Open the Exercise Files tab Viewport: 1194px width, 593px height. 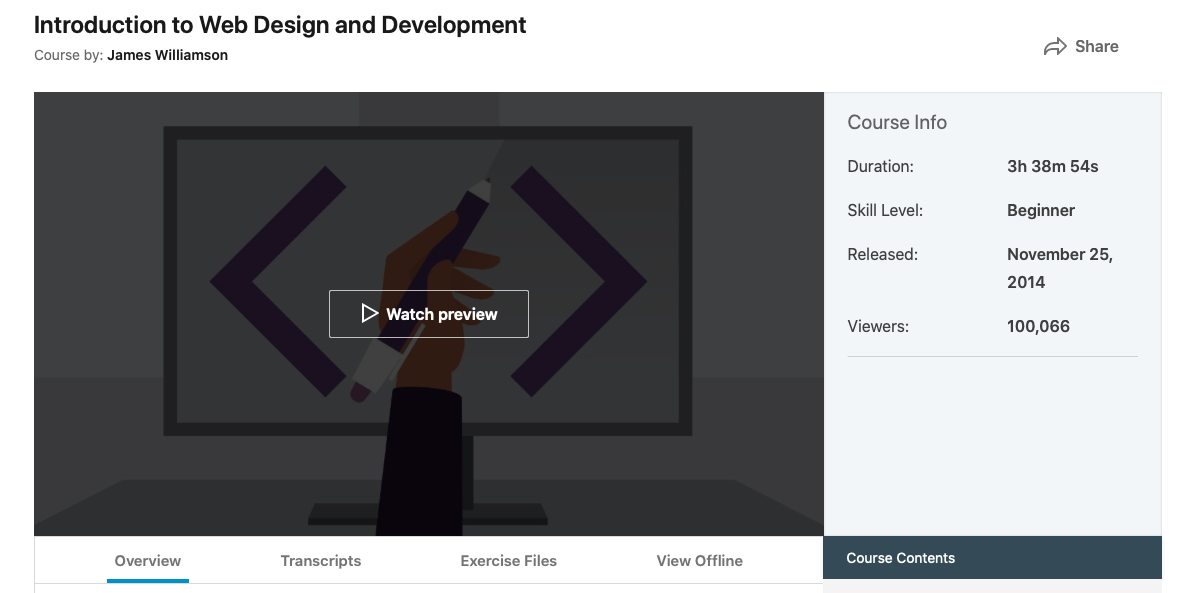coord(509,561)
